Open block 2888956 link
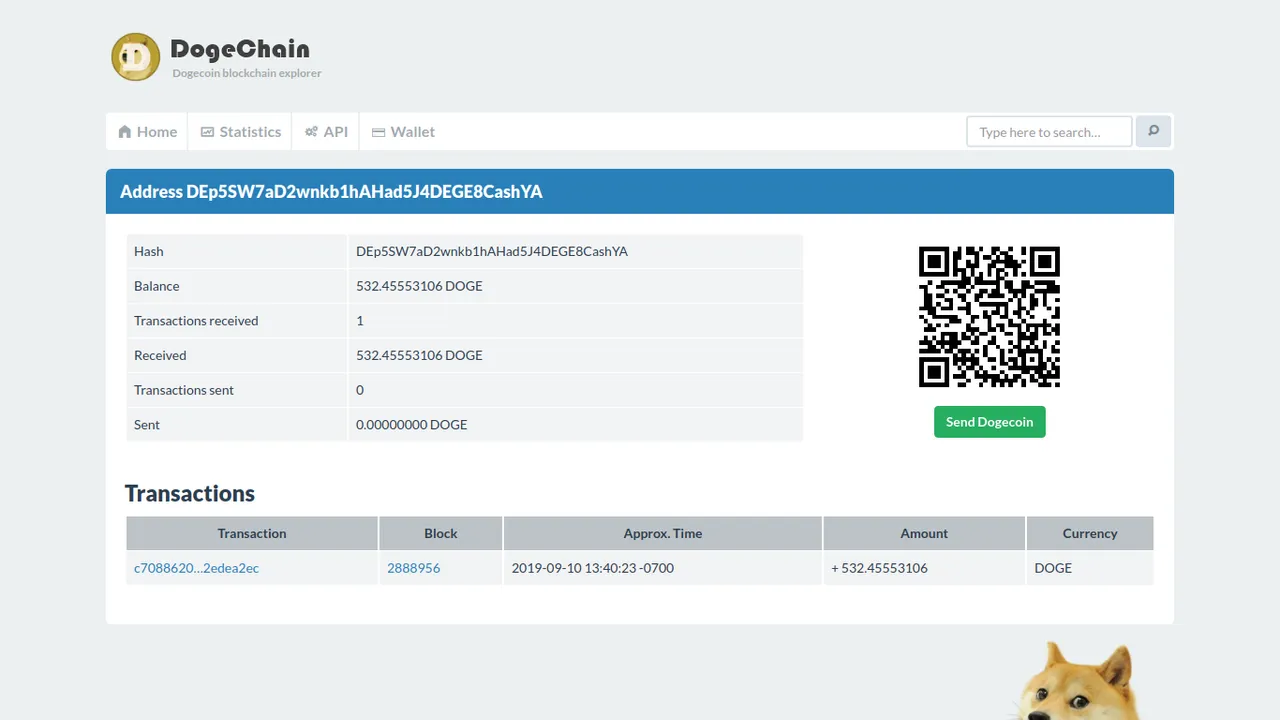This screenshot has height=720, width=1280. [413, 568]
